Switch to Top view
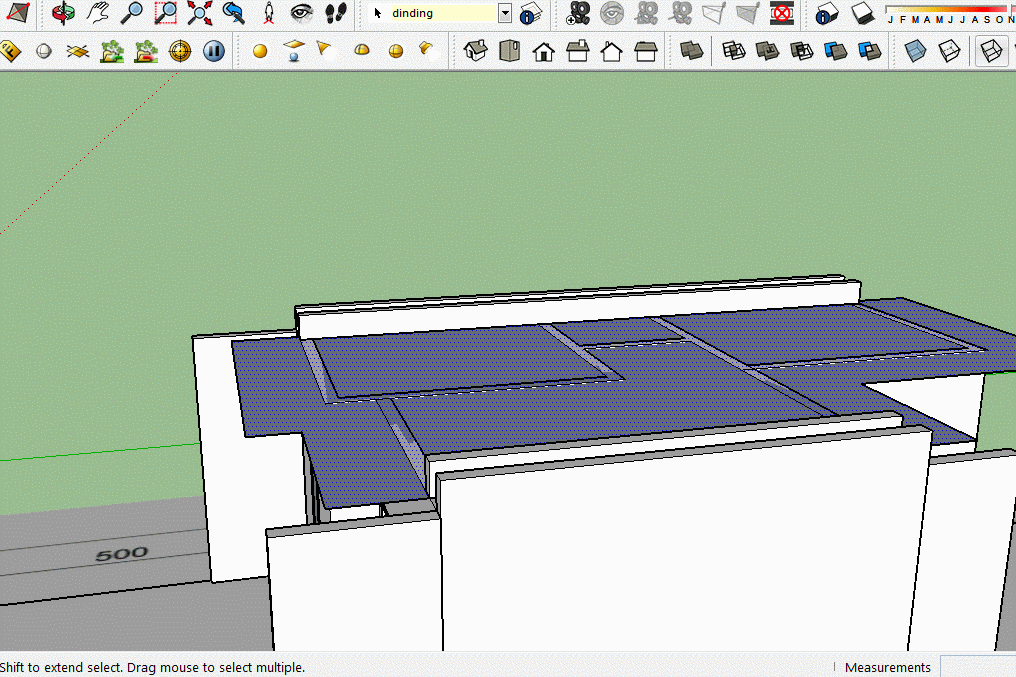Image resolution: width=1016 pixels, height=677 pixels. coord(510,50)
